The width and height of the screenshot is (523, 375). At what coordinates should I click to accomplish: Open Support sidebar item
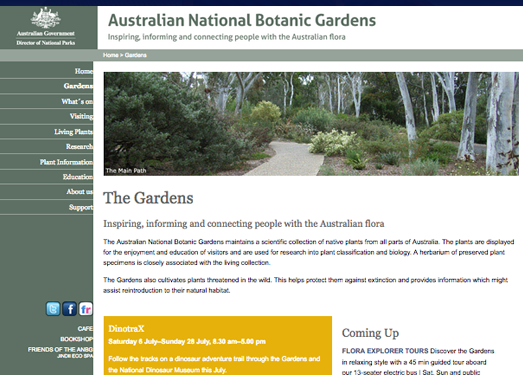click(x=81, y=207)
